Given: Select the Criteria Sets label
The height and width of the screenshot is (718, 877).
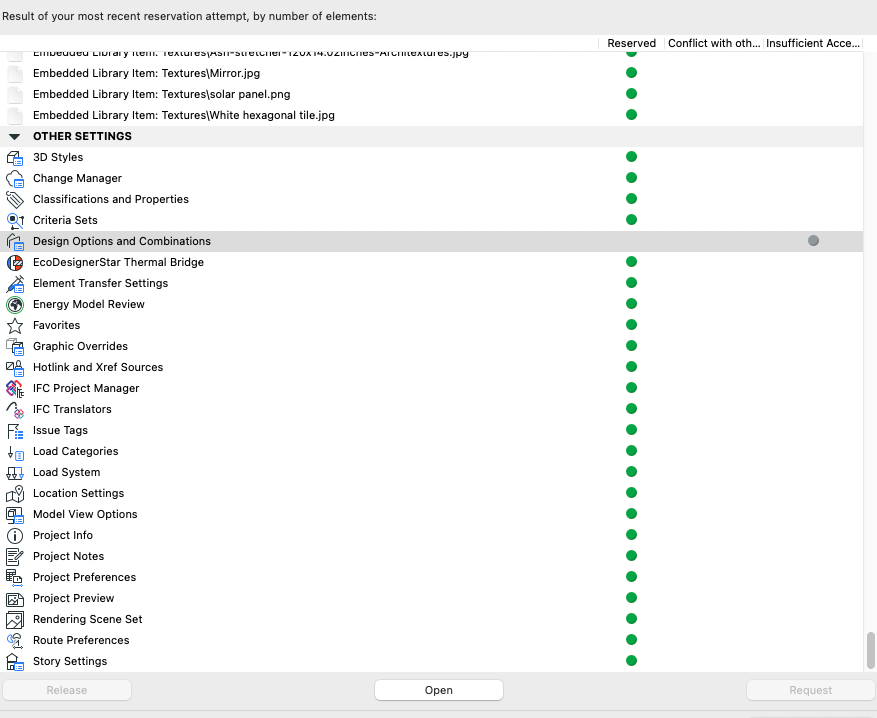Looking at the screenshot, I should click(65, 220).
